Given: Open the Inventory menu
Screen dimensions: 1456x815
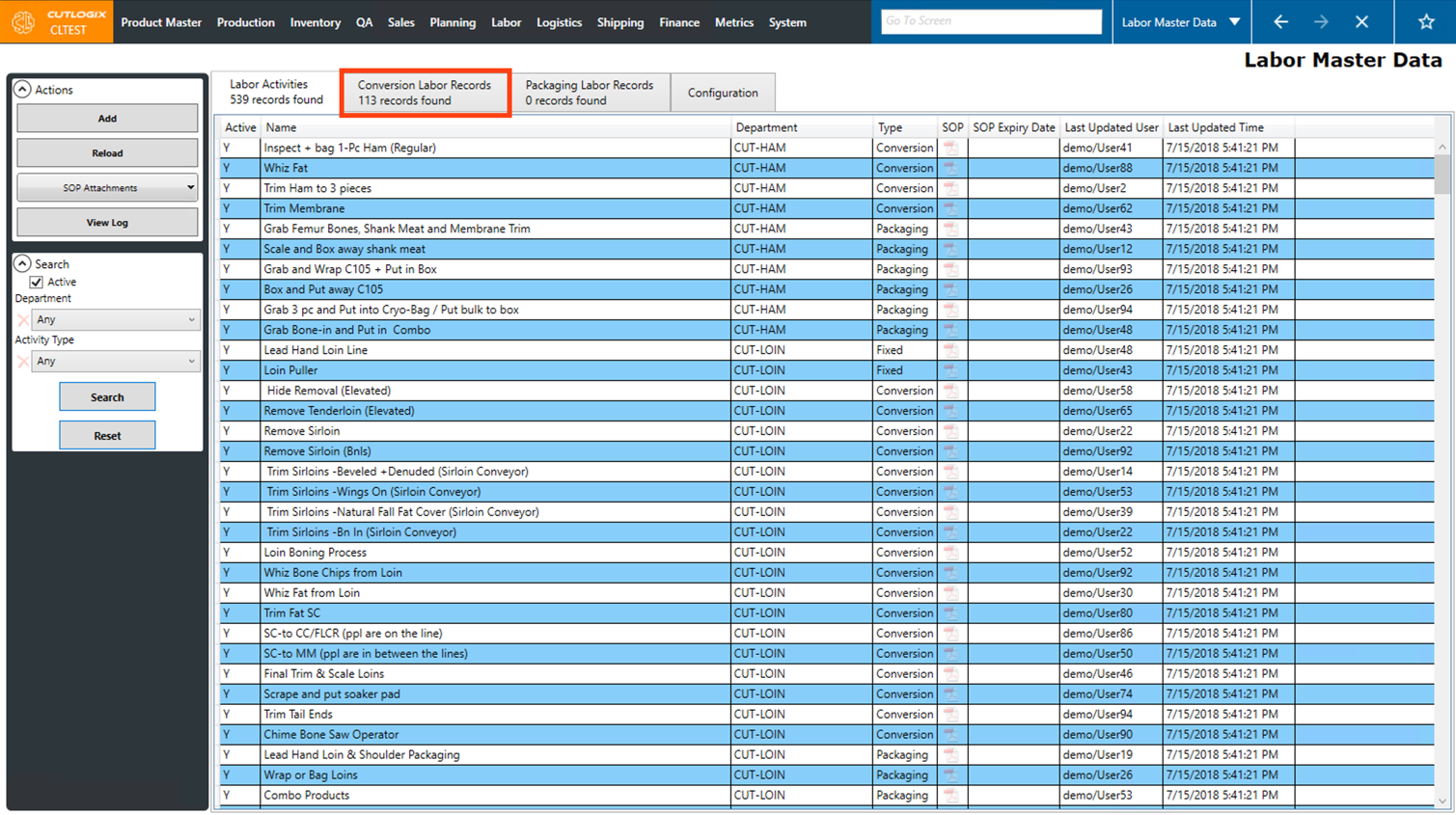Looking at the screenshot, I should click(x=315, y=22).
